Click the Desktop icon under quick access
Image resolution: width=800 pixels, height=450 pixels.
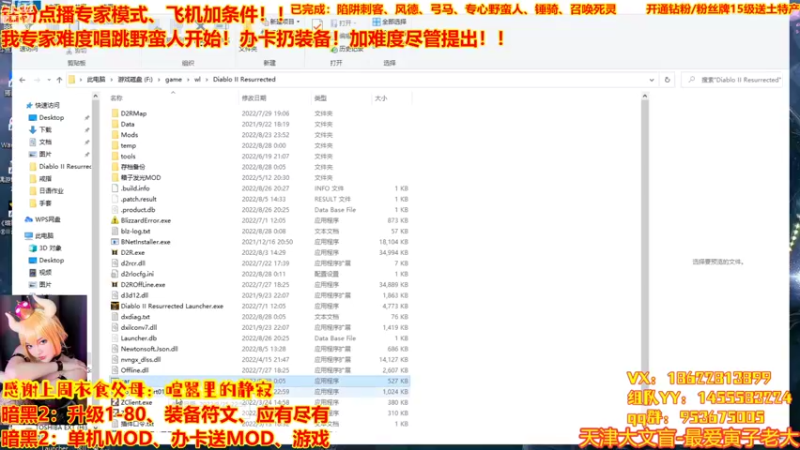click(33, 117)
